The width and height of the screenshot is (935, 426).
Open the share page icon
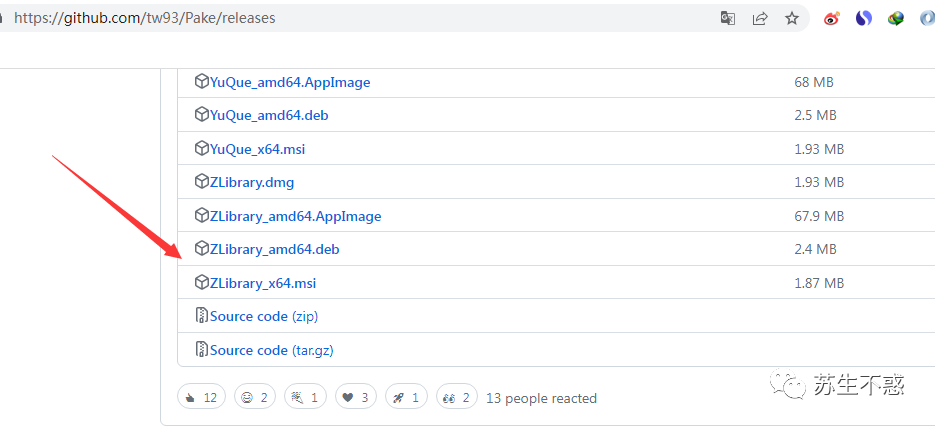760,18
